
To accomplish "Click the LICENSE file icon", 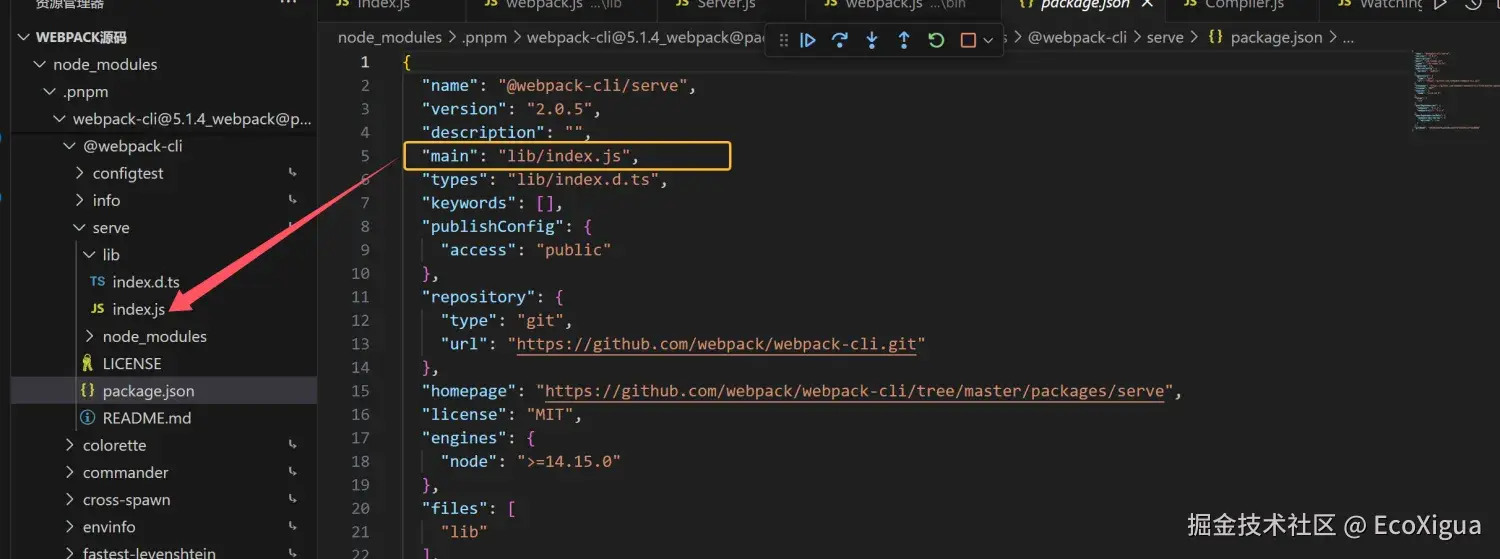I will point(88,363).
